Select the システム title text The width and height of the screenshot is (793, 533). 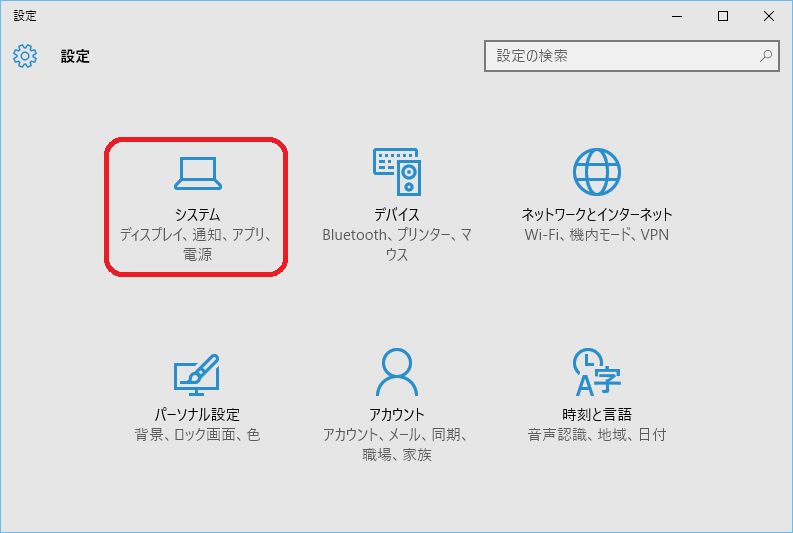point(197,214)
